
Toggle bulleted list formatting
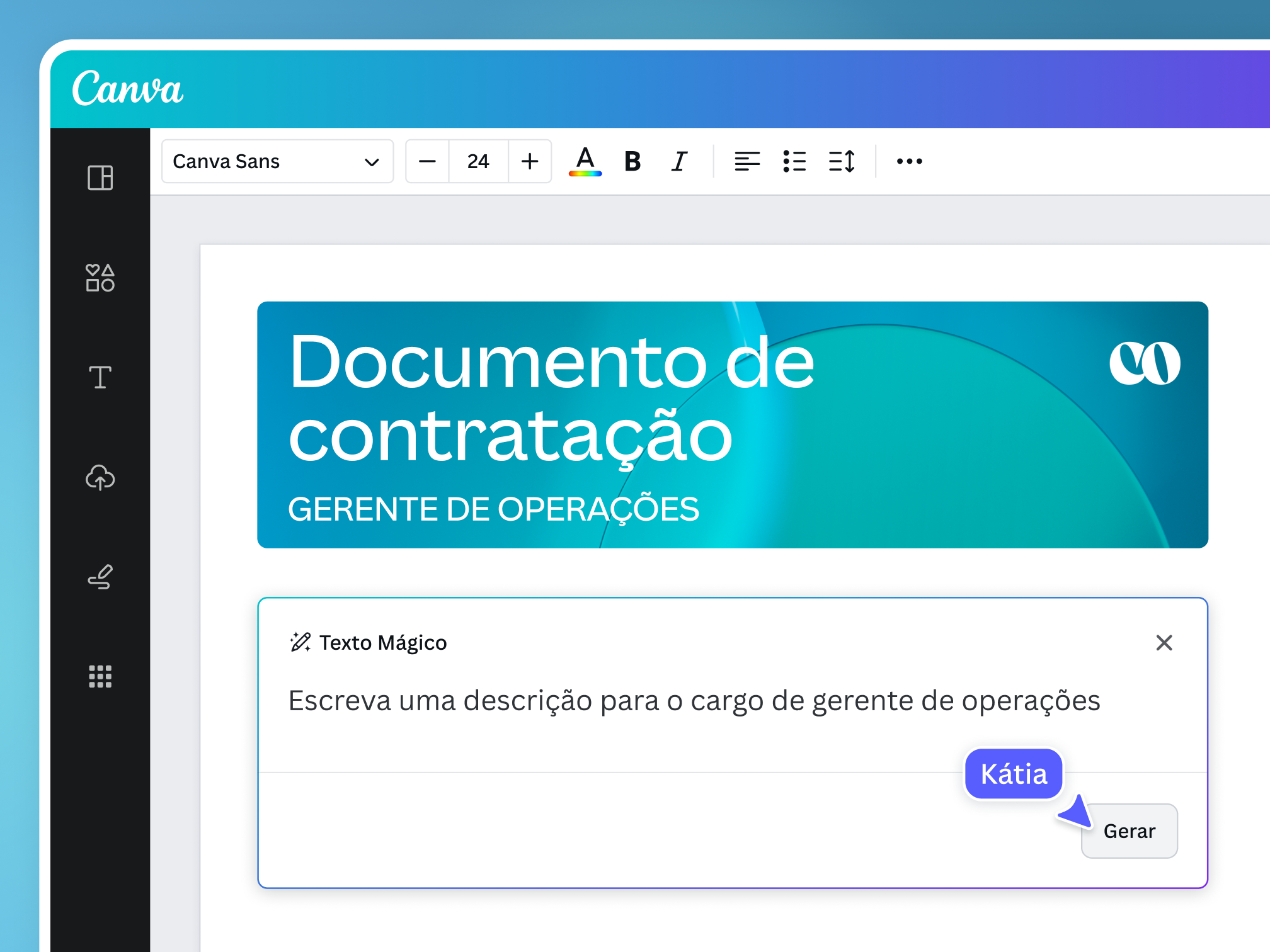(x=794, y=161)
